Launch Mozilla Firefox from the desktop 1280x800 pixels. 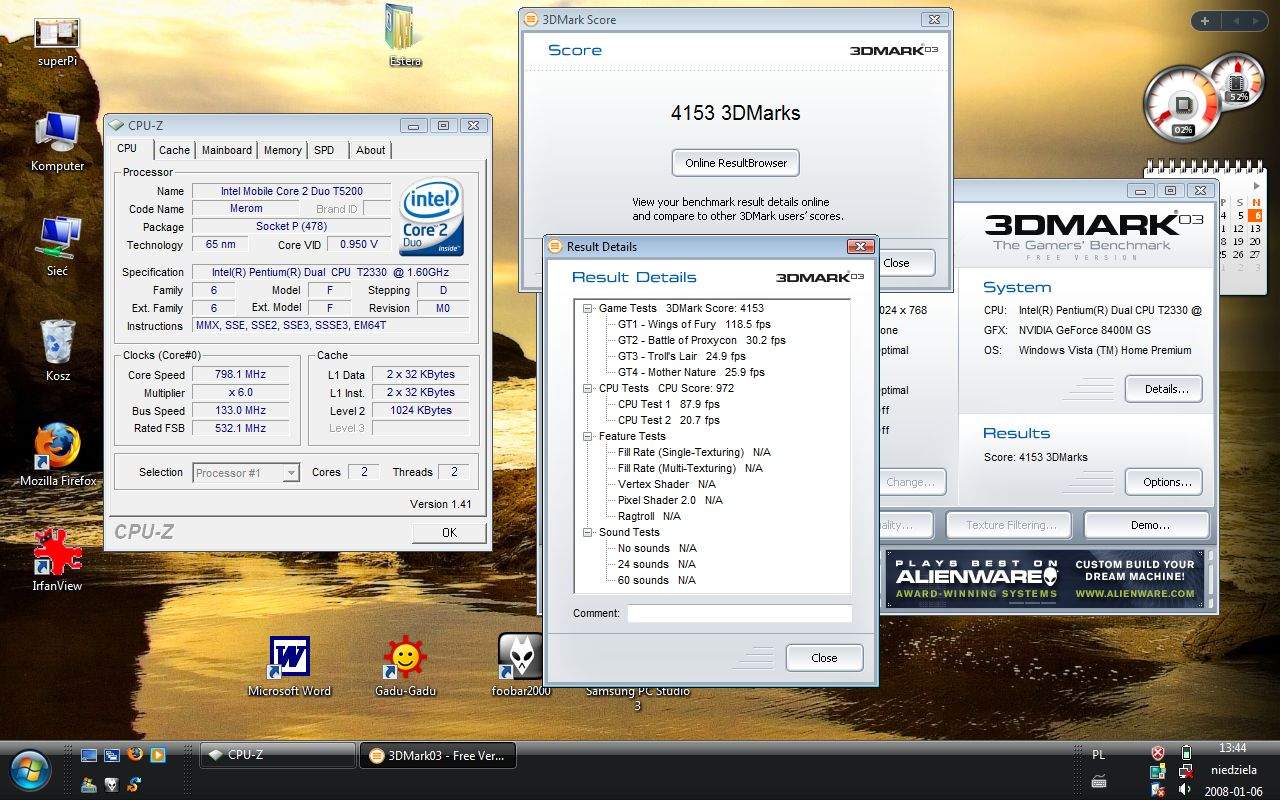57,455
